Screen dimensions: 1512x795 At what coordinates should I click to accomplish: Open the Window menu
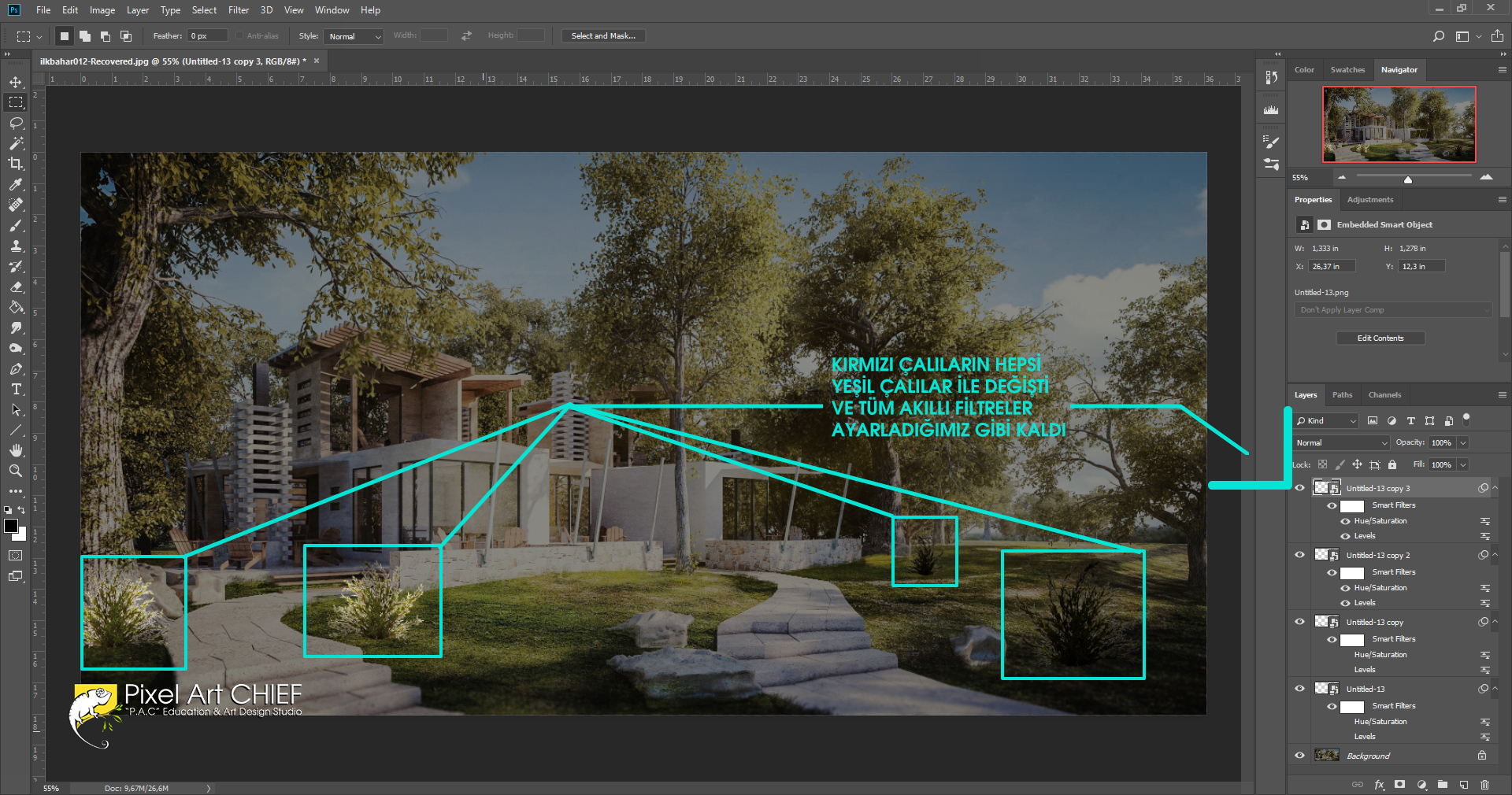[332, 10]
